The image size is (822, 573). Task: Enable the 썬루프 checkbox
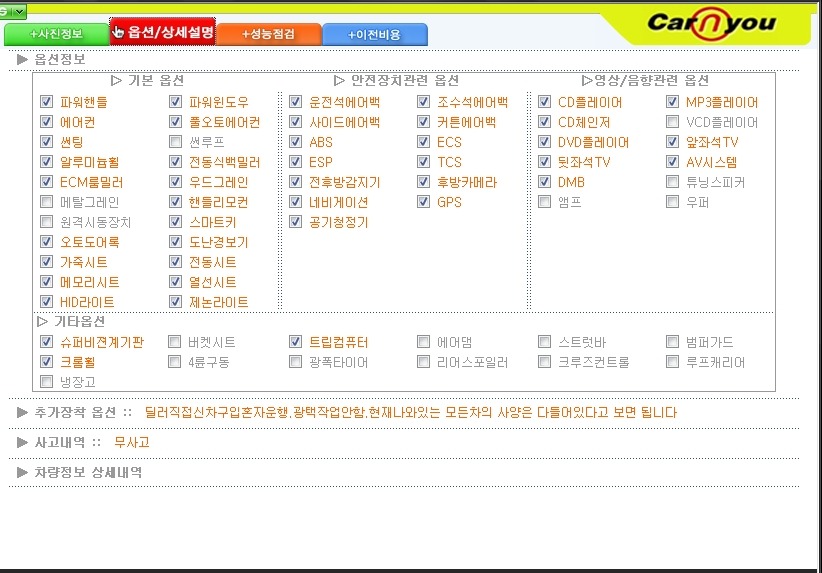(176, 142)
